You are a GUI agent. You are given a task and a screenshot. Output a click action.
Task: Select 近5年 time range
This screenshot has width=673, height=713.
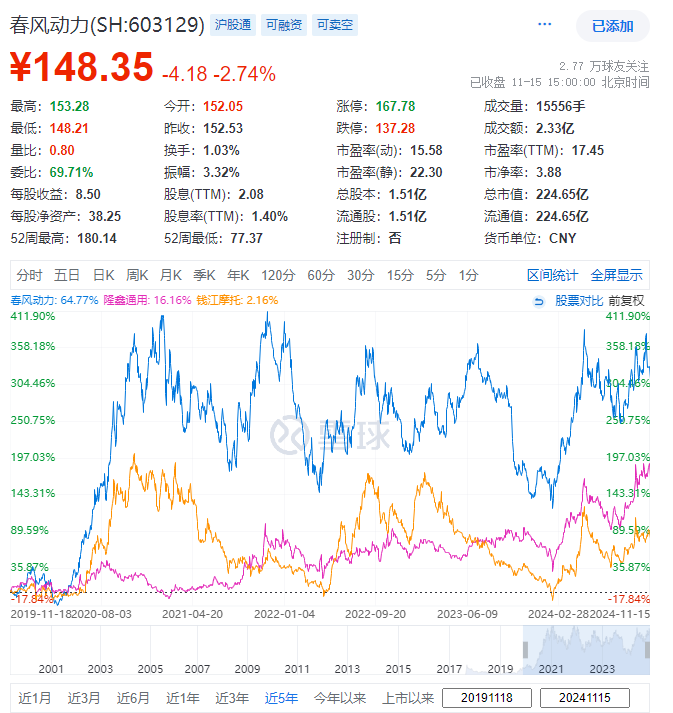tap(281, 698)
